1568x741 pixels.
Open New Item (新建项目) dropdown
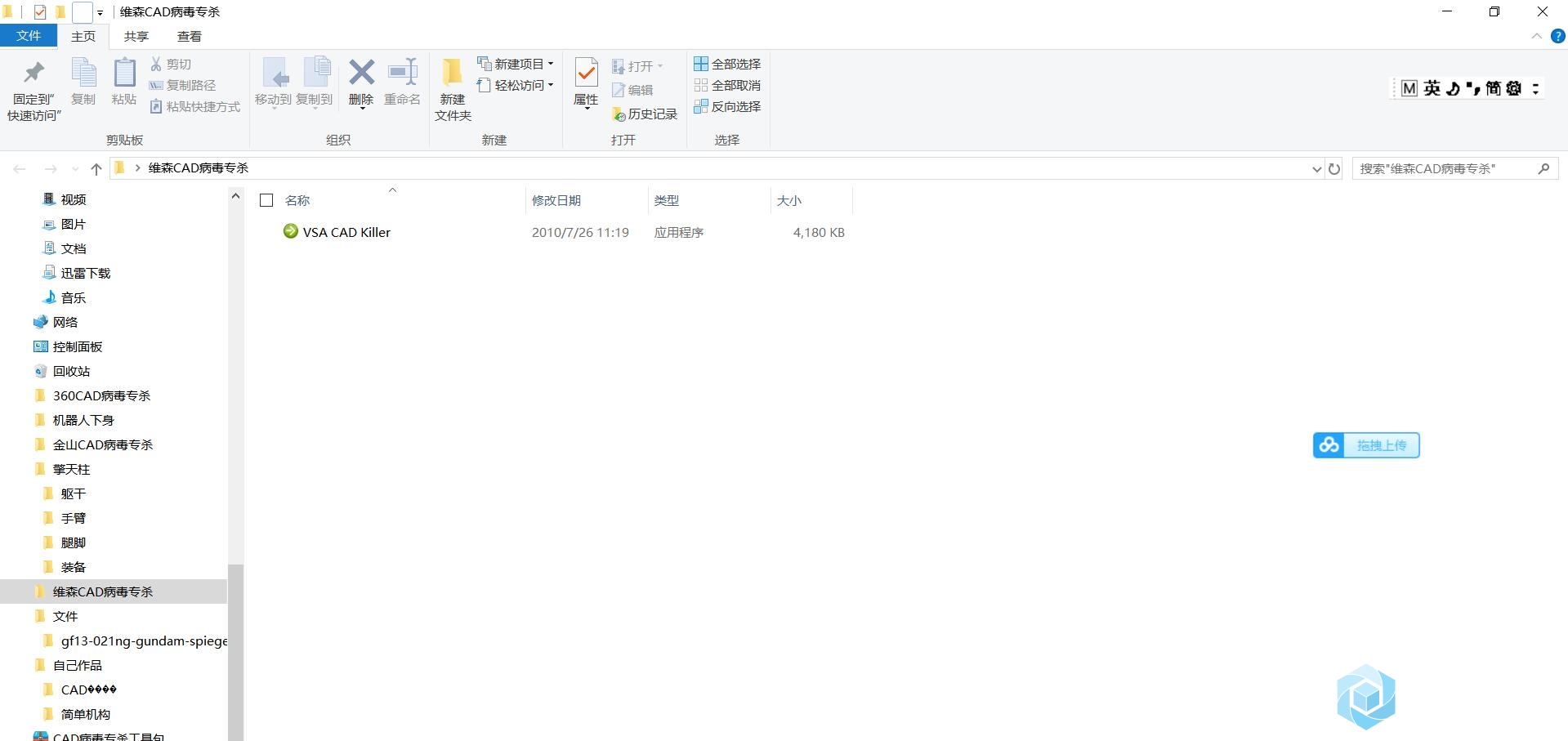coord(516,64)
